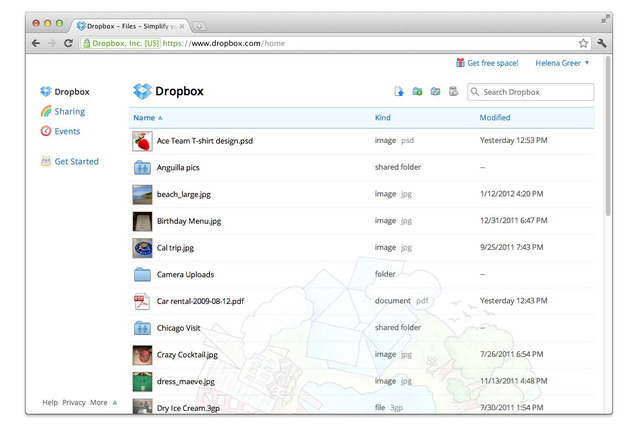
Task: Click the Dropbox box icon in the sidebar
Action: coord(46,91)
